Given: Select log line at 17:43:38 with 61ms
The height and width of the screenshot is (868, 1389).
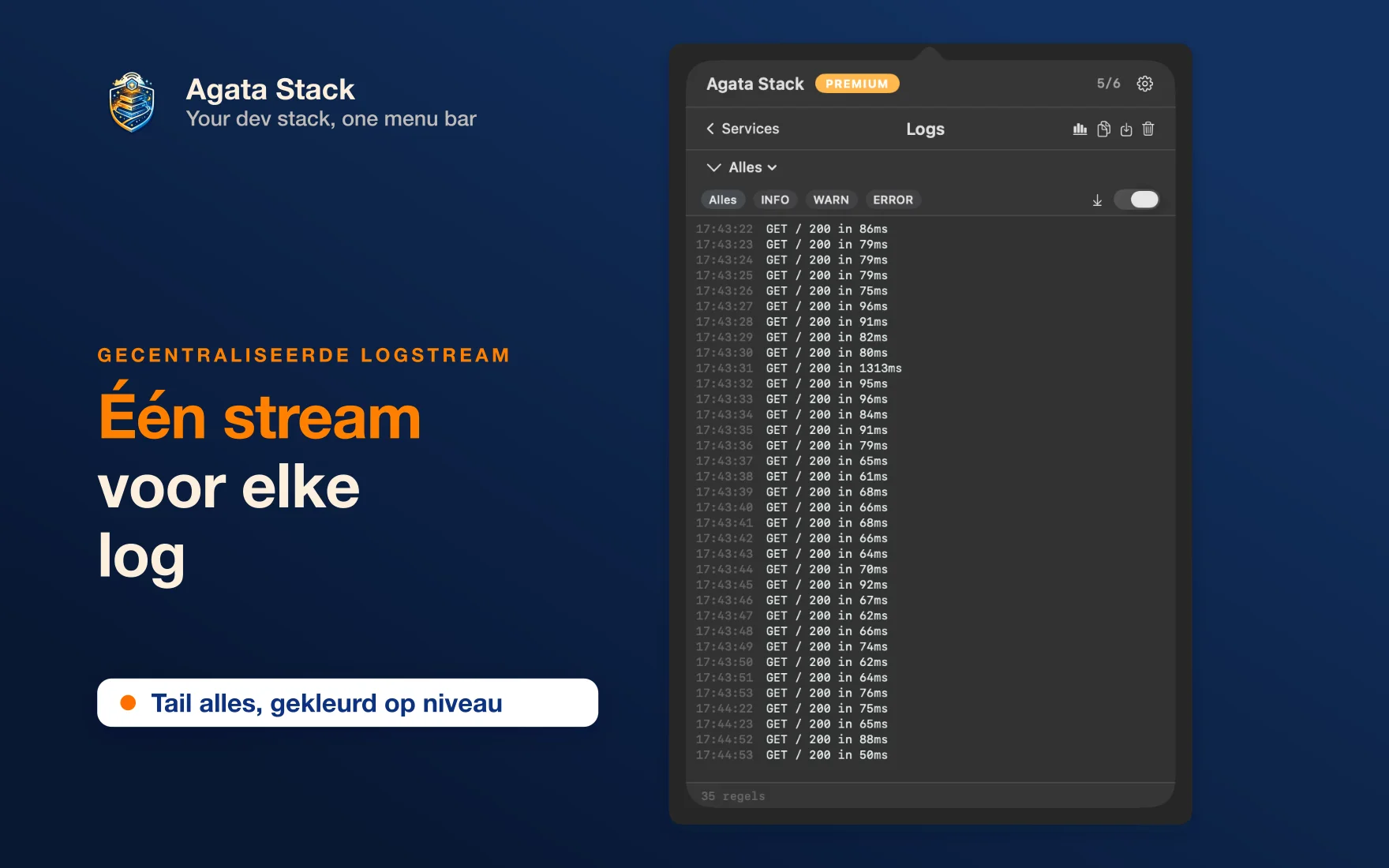Looking at the screenshot, I should coord(792,477).
